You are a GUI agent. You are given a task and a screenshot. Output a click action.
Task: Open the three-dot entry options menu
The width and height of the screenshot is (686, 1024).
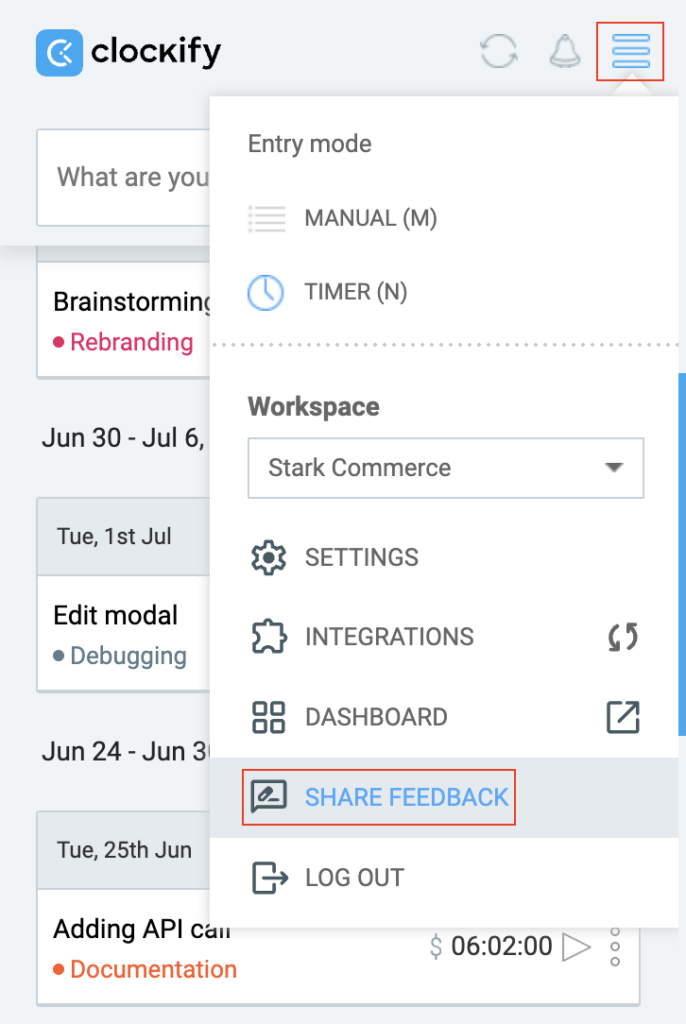615,946
